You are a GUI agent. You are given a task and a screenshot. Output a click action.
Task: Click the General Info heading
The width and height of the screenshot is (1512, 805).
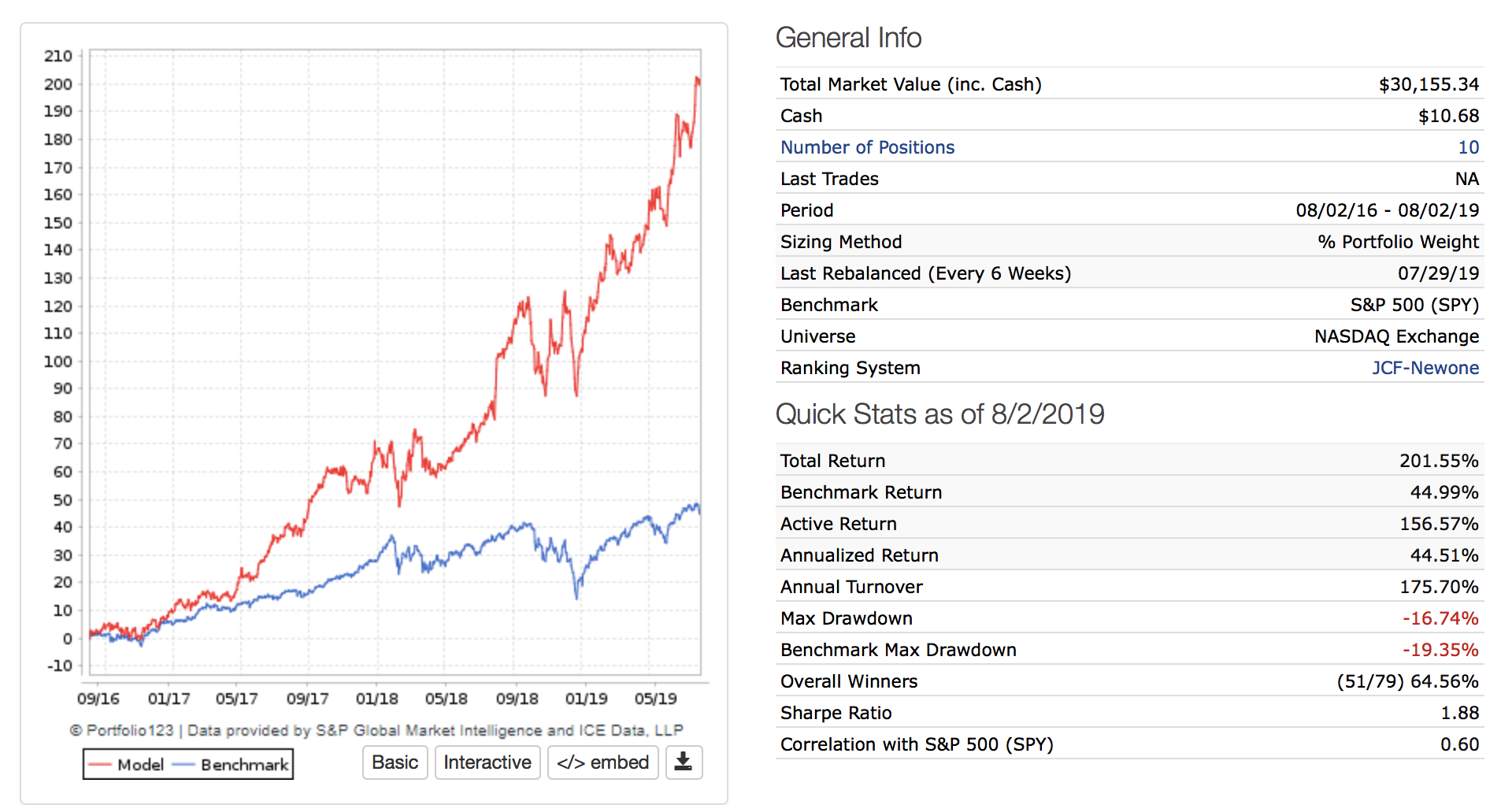point(848,38)
